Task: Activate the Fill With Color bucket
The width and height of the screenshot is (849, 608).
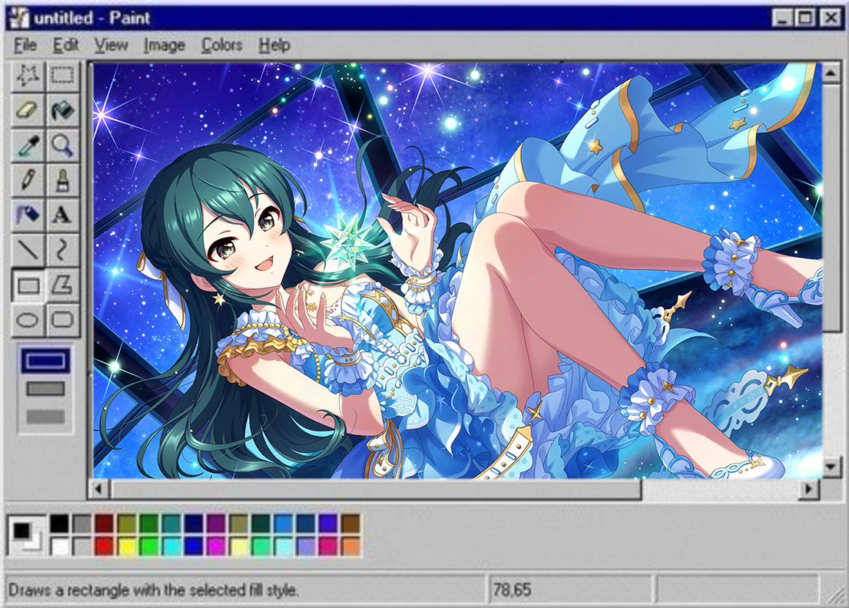Action: click(62, 111)
